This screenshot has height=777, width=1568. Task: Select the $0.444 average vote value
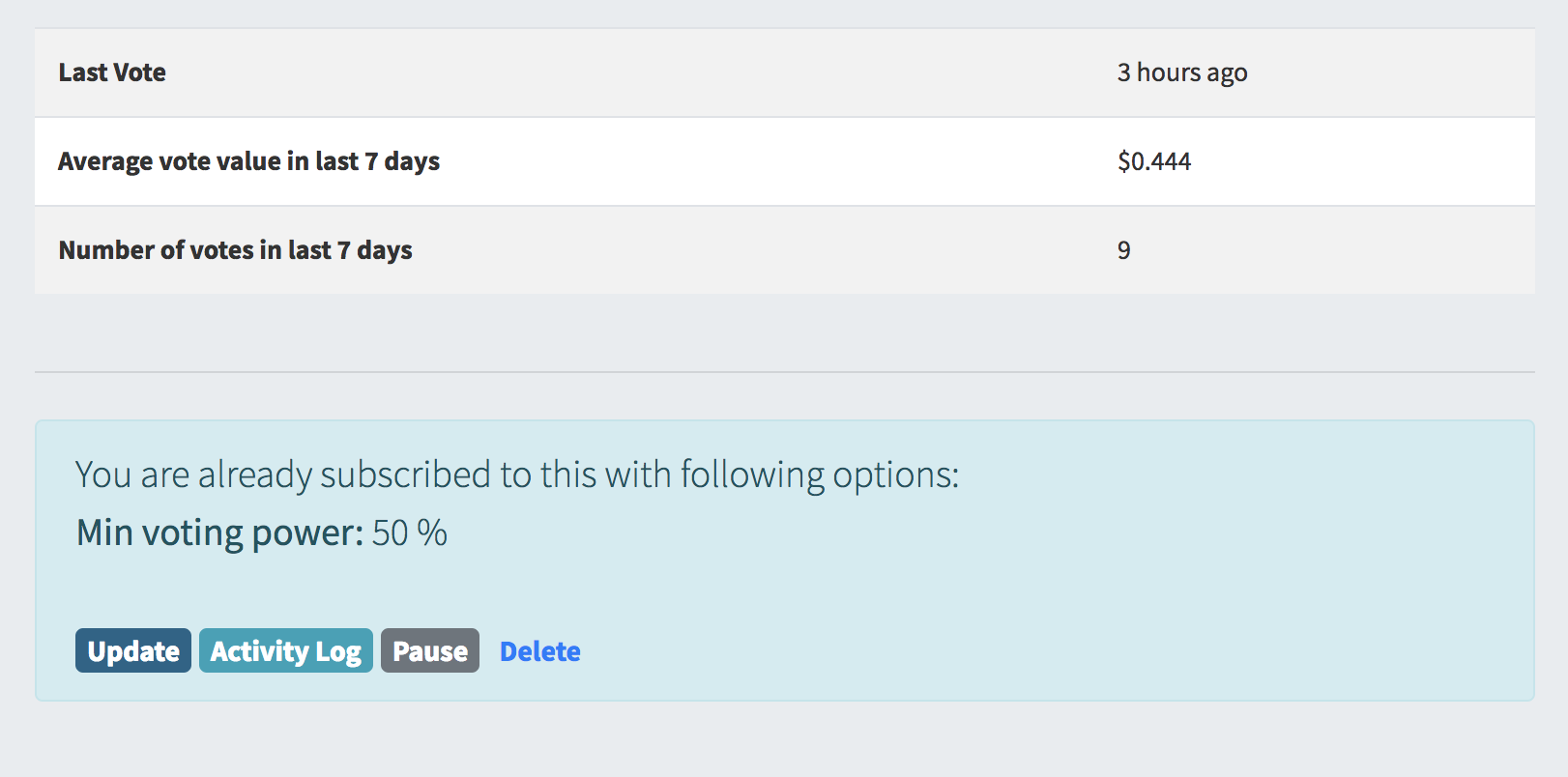click(x=1154, y=161)
